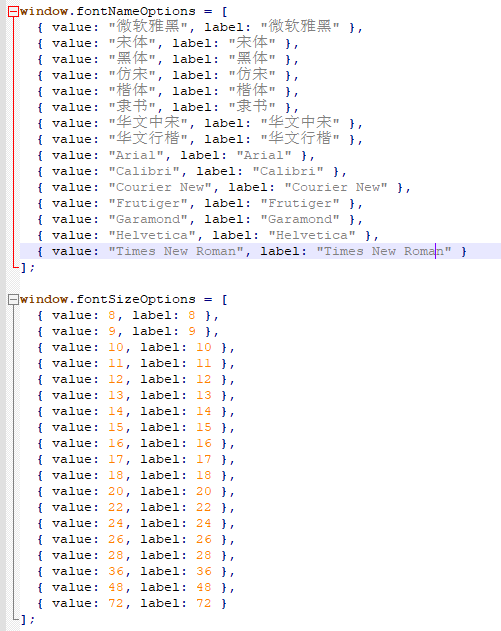Collapse the window.fontNameOptions code block
501x631 pixels.
tap(13, 11)
